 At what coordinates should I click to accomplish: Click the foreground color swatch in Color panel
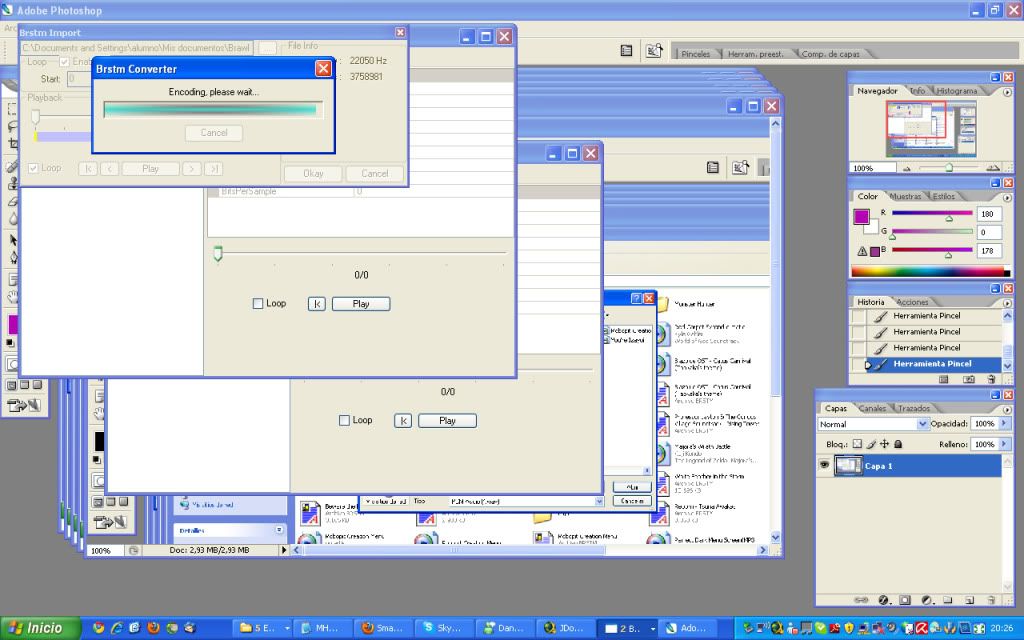[861, 216]
